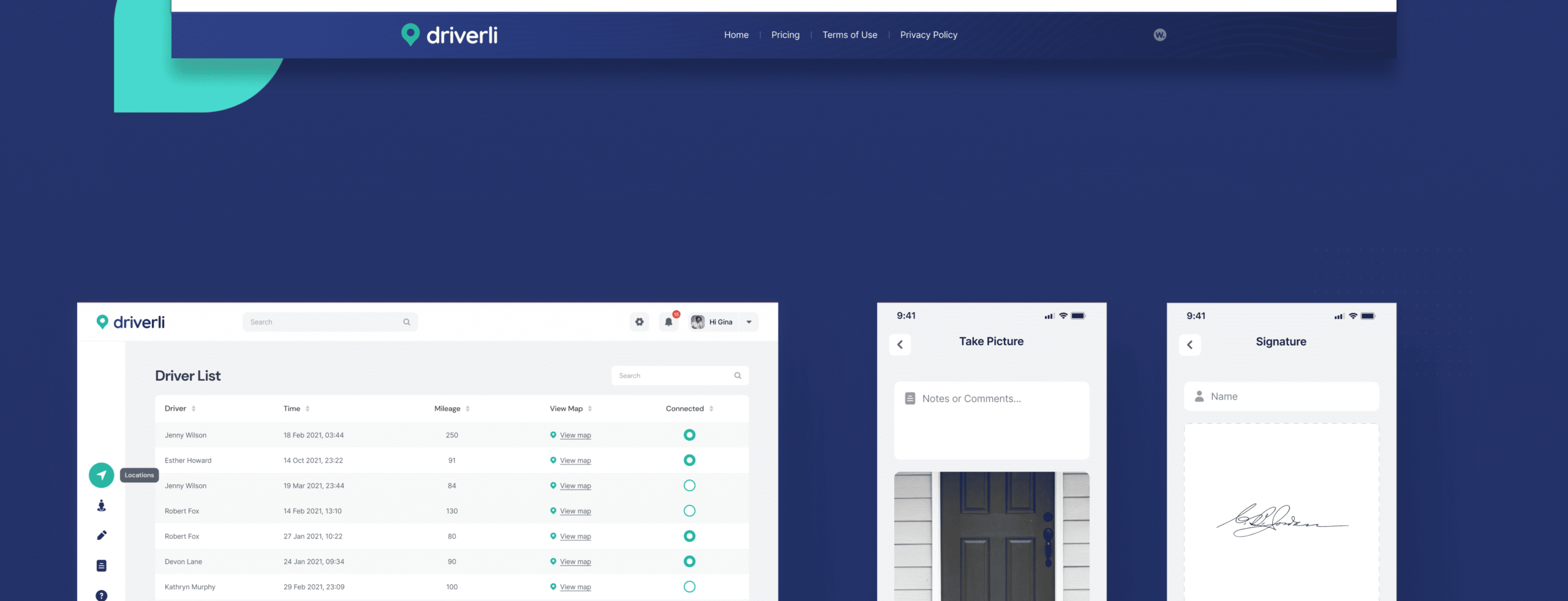The width and height of the screenshot is (1568, 601).
Task: Click driverli logo in dashboard header
Action: [x=130, y=322]
